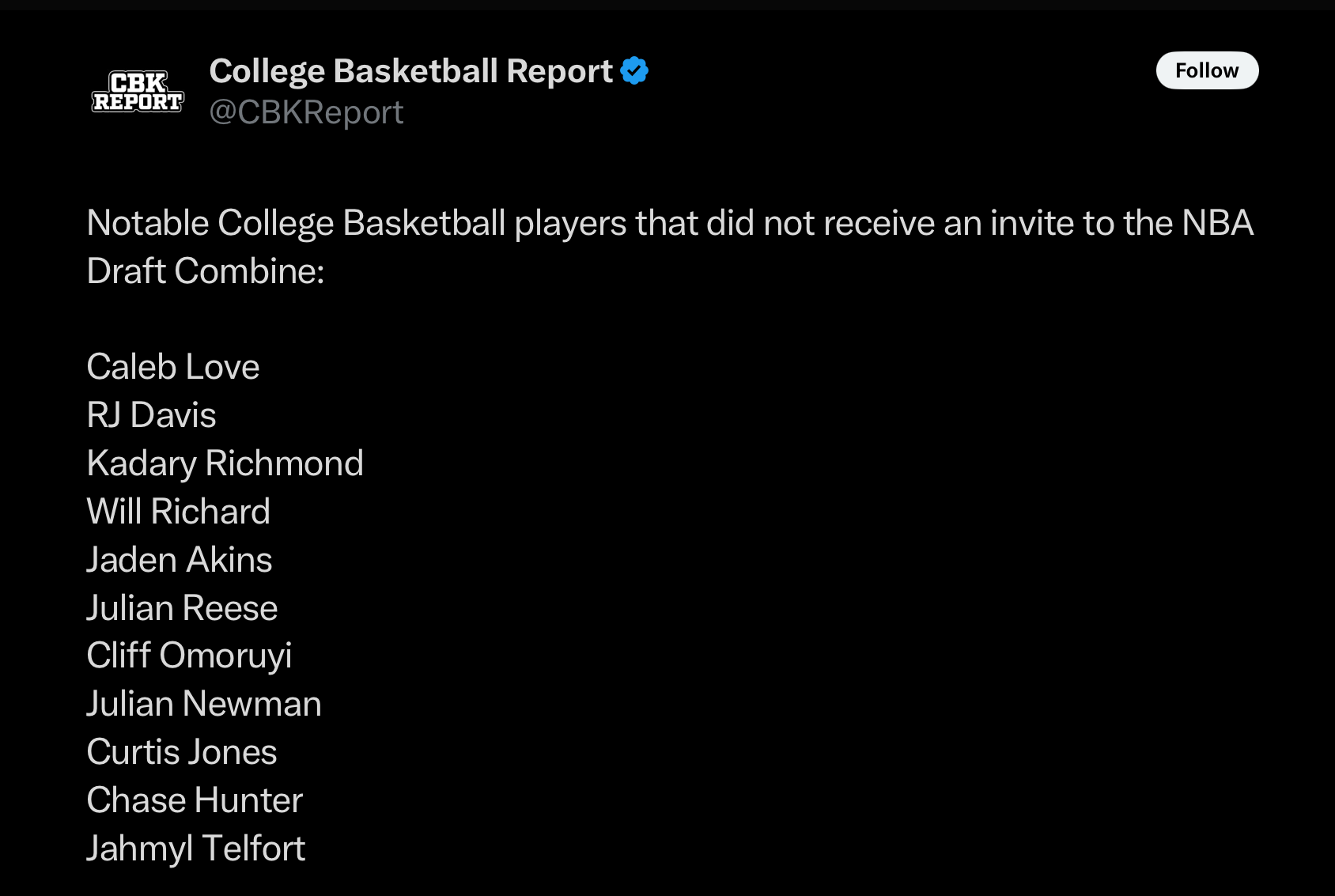
Task: Click on Will Richard in the list
Action: [179, 512]
